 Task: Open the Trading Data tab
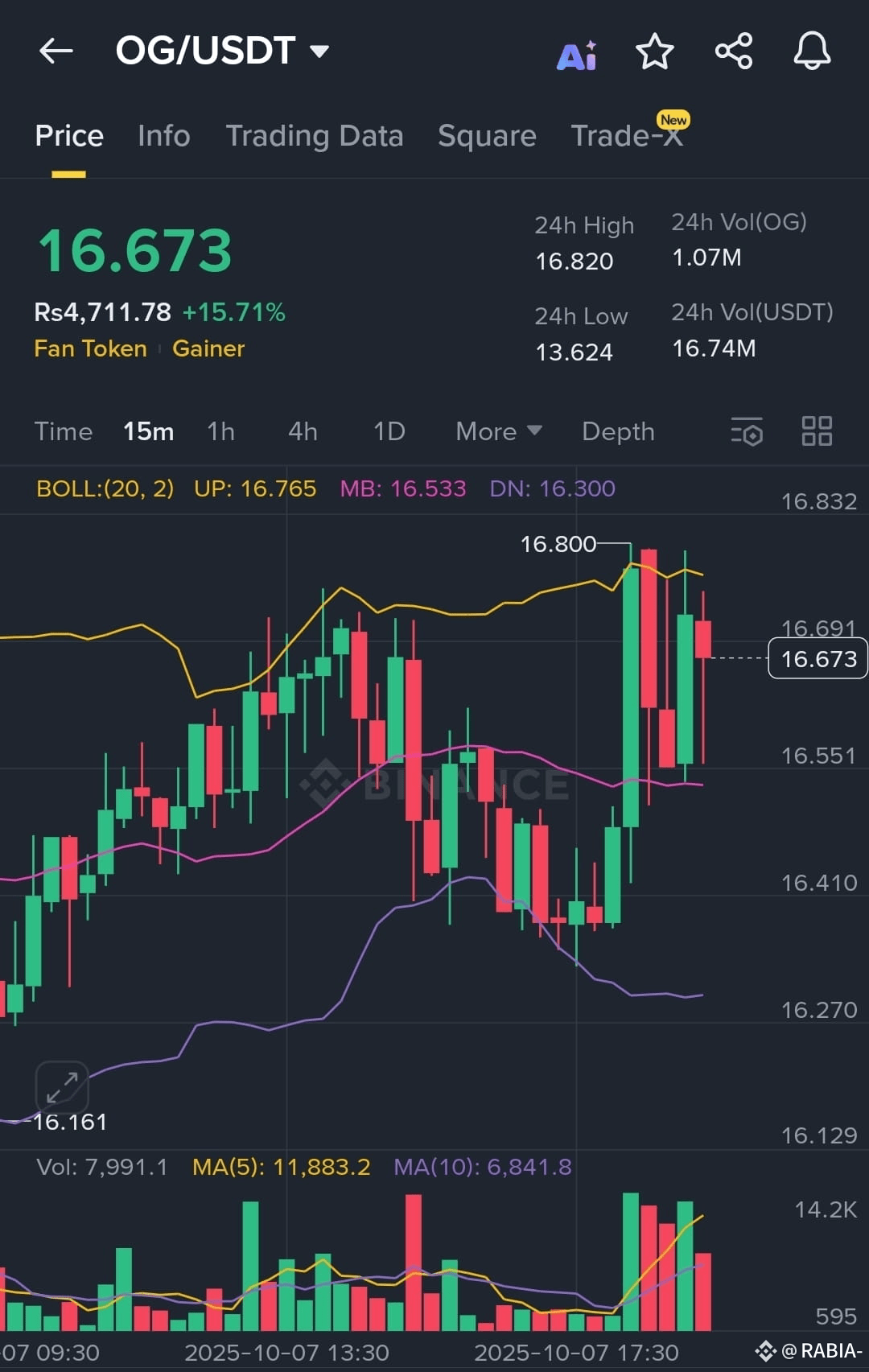click(x=315, y=136)
